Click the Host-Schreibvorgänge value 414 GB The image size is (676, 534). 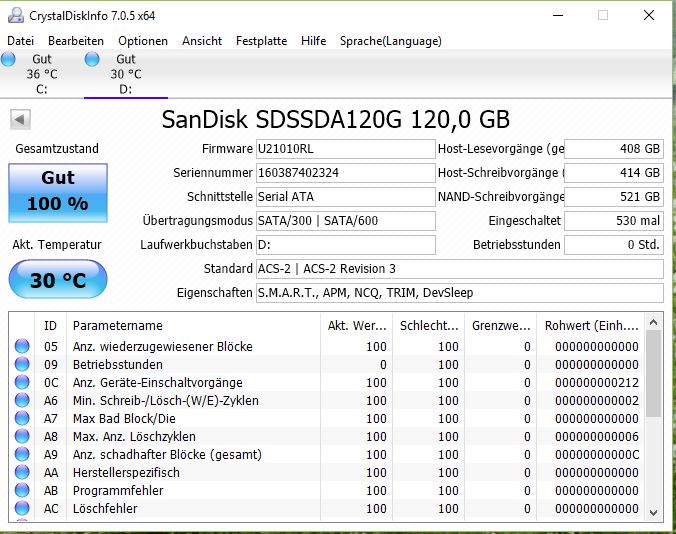point(613,173)
